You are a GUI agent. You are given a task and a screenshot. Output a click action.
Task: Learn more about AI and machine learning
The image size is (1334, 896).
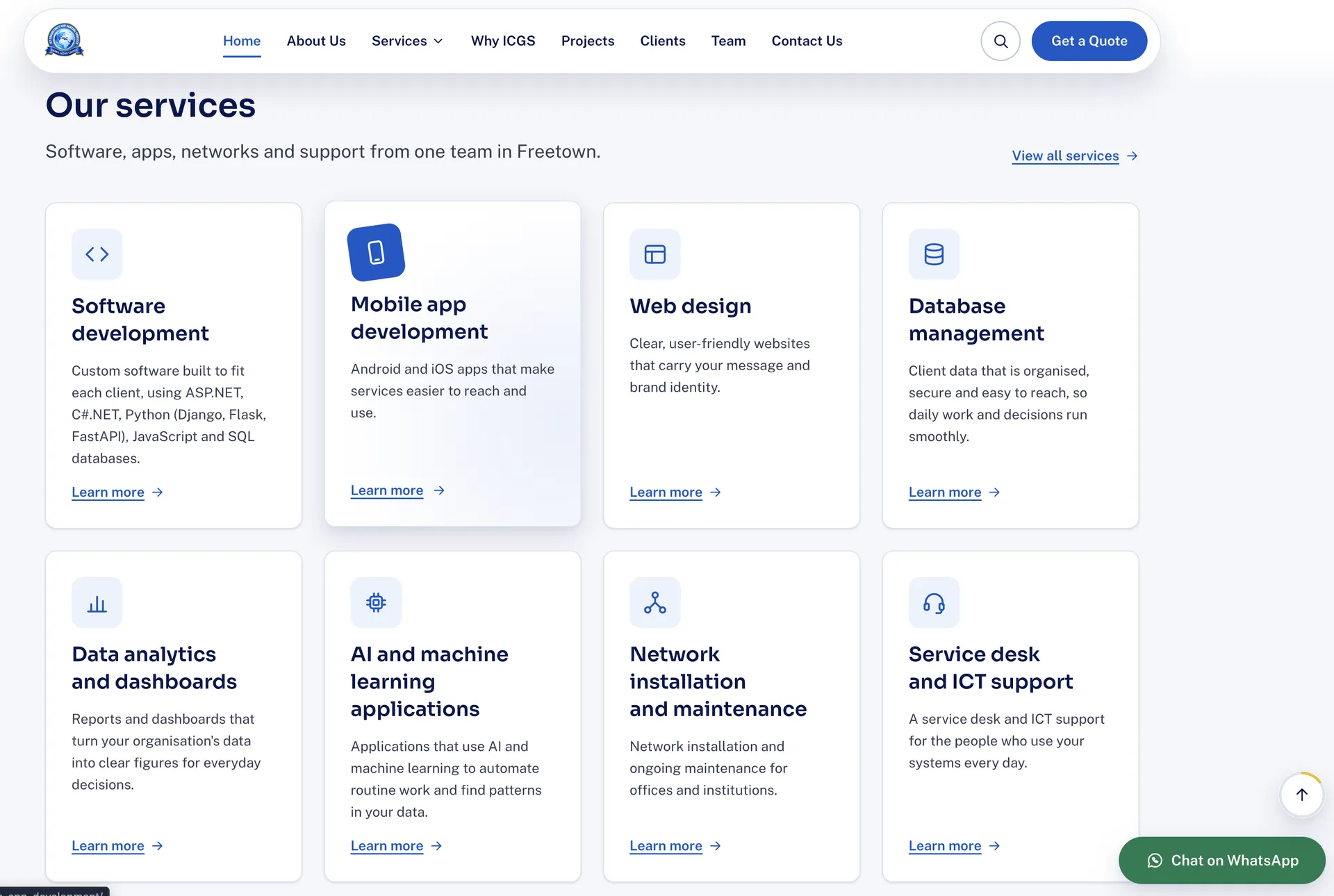(x=397, y=846)
